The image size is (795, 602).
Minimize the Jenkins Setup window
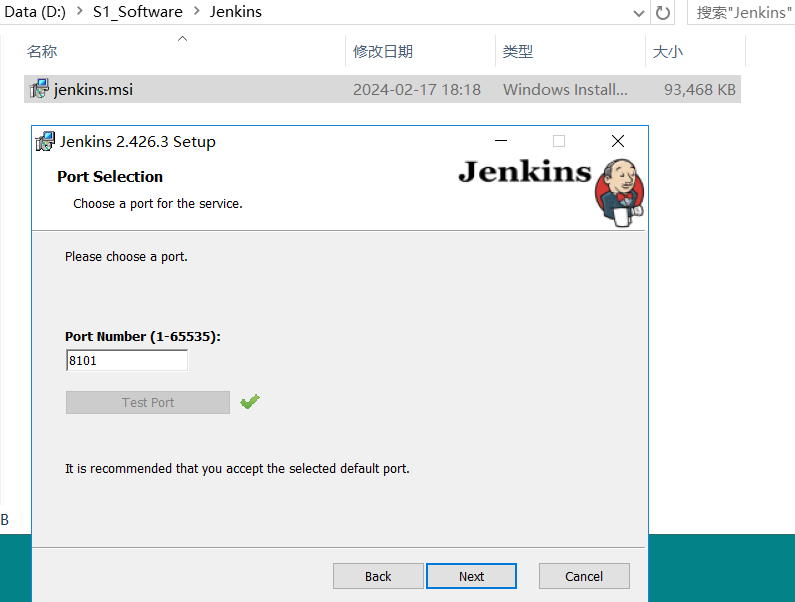(x=501, y=140)
